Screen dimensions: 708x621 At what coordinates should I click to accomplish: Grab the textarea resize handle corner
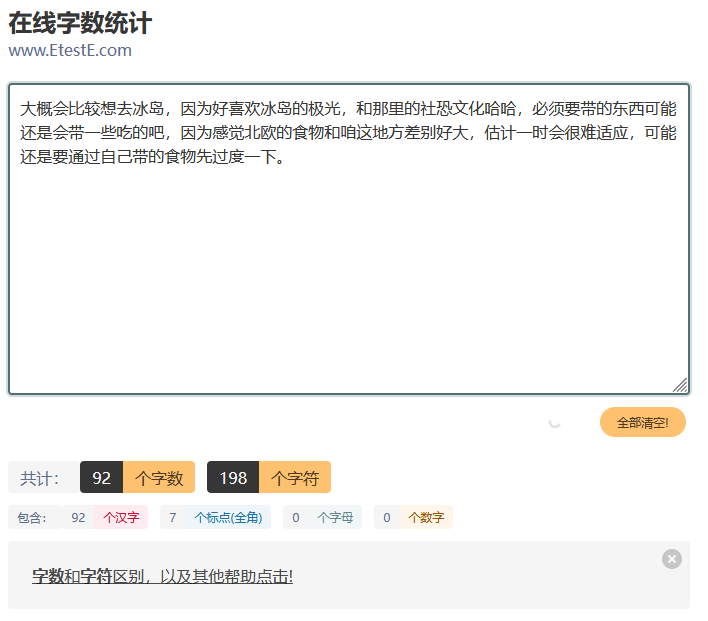tap(680, 385)
